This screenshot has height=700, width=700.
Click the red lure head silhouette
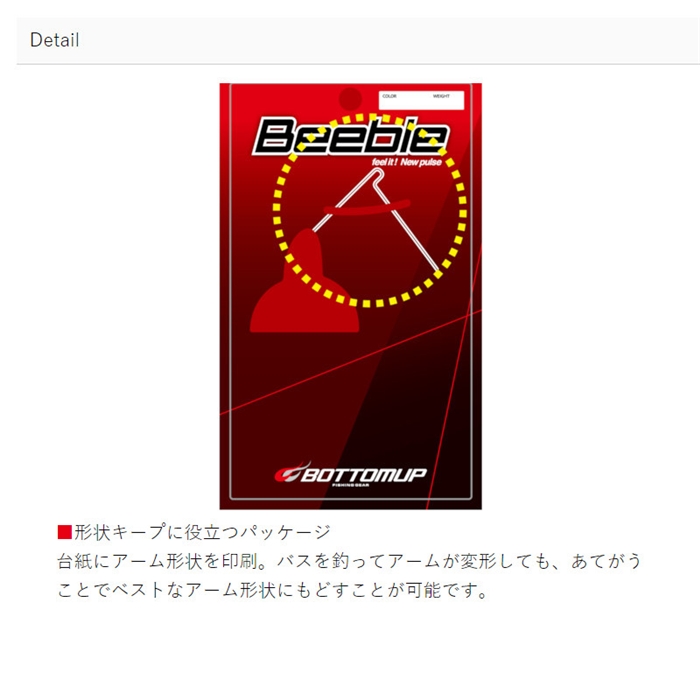tap(304, 281)
